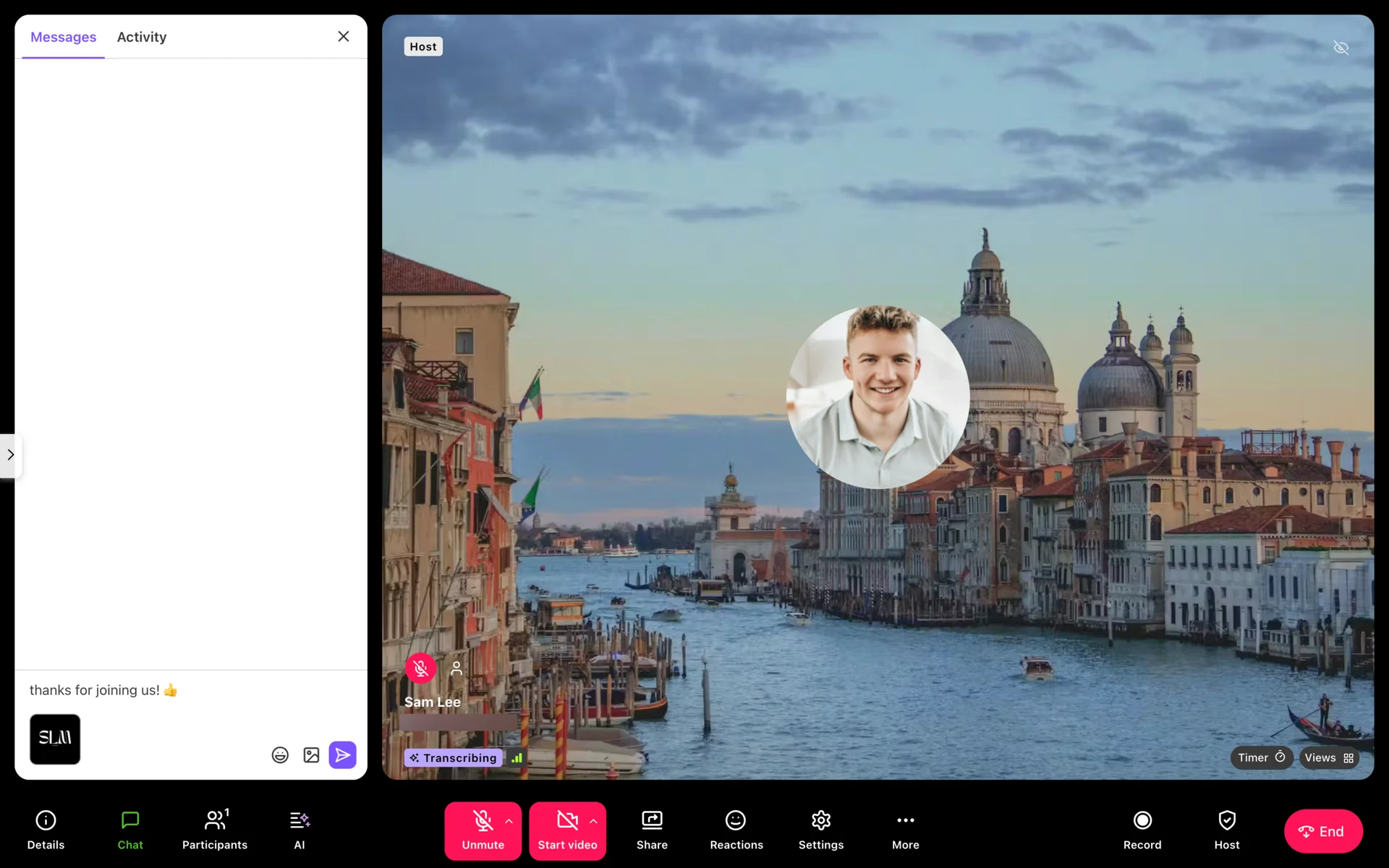This screenshot has width=1389, height=868.
Task: End the meeting call
Action: pyautogui.click(x=1322, y=831)
